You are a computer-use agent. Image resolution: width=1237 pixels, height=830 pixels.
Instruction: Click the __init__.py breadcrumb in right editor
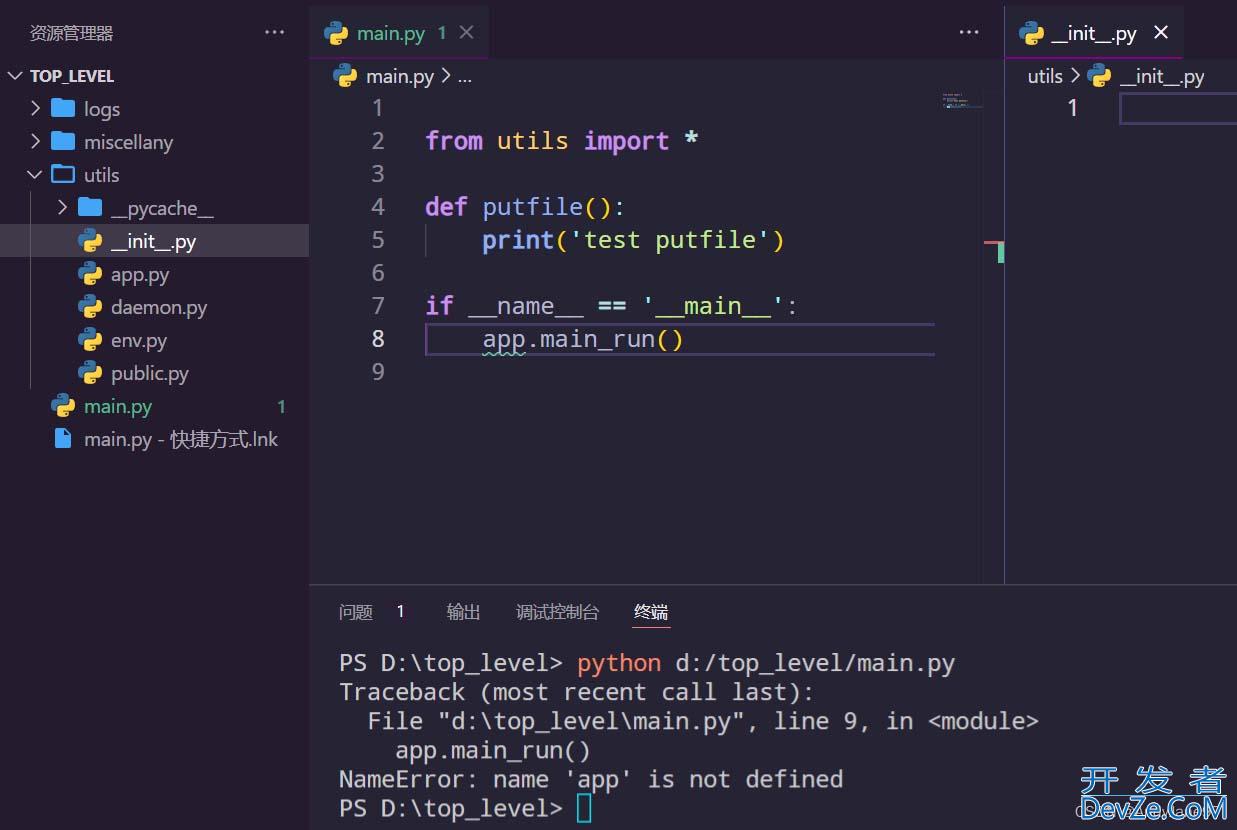1161,76
